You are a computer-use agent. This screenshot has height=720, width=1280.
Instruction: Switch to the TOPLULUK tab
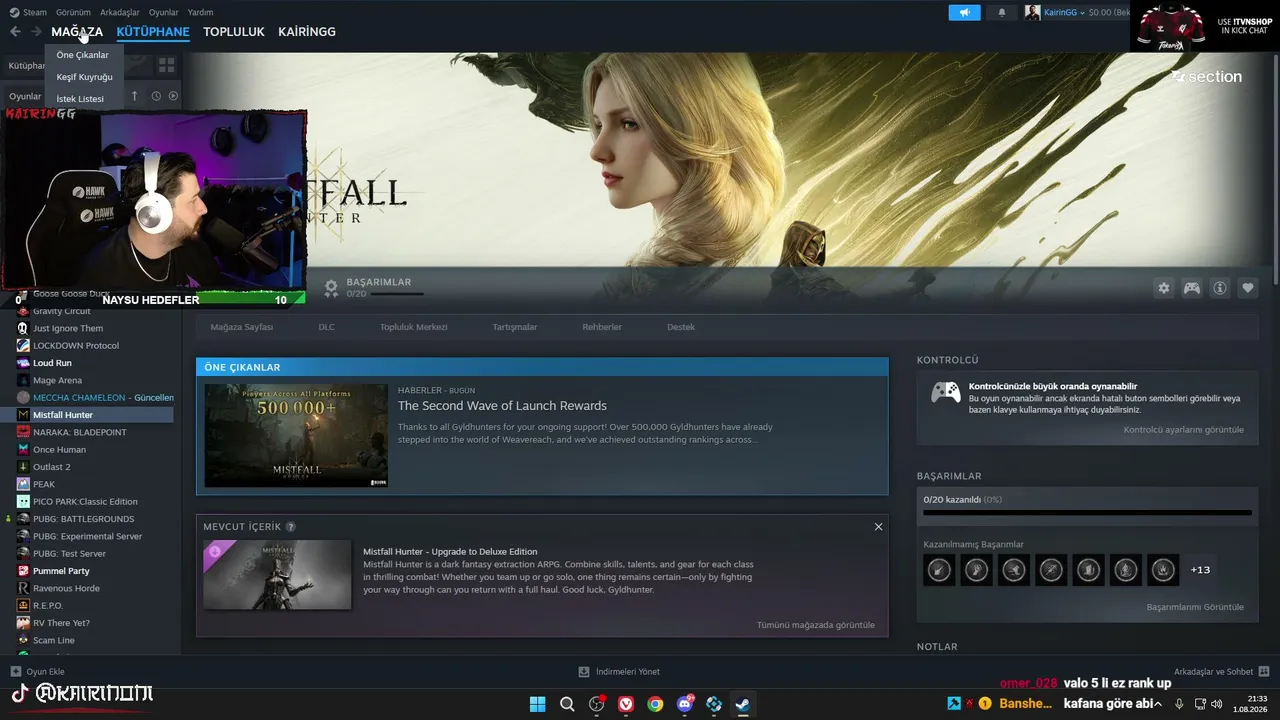pos(234,32)
